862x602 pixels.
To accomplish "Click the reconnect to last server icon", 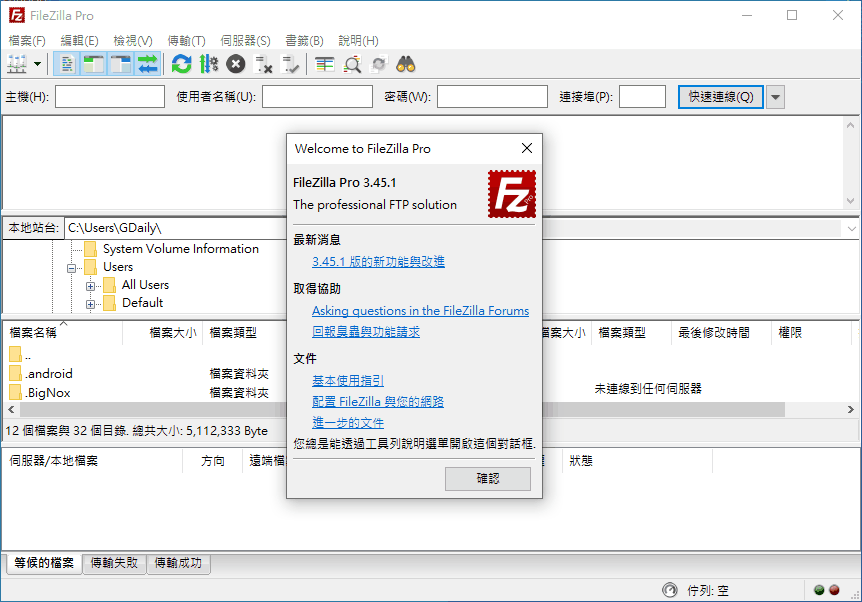I will [290, 64].
